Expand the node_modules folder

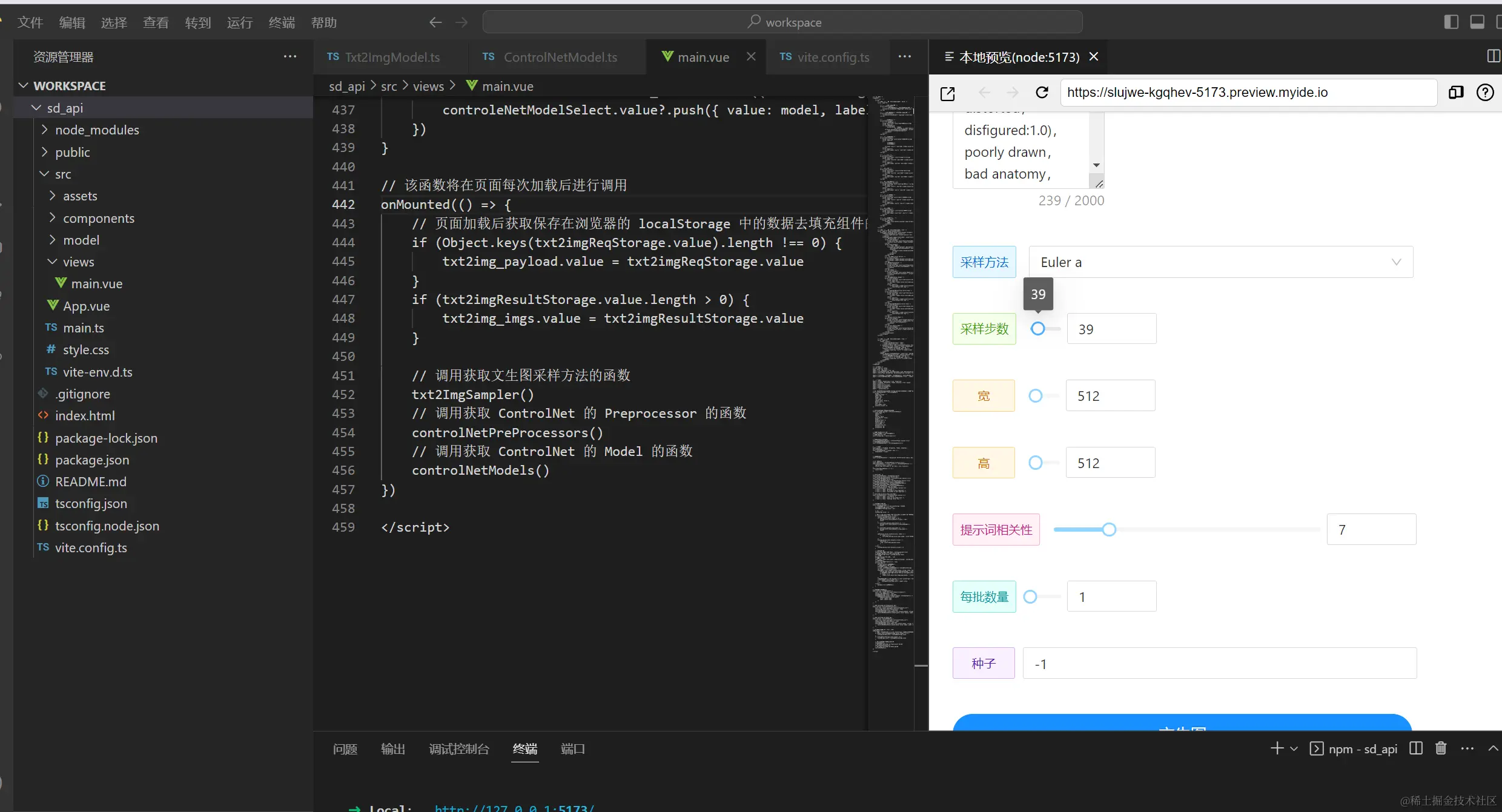pos(44,130)
